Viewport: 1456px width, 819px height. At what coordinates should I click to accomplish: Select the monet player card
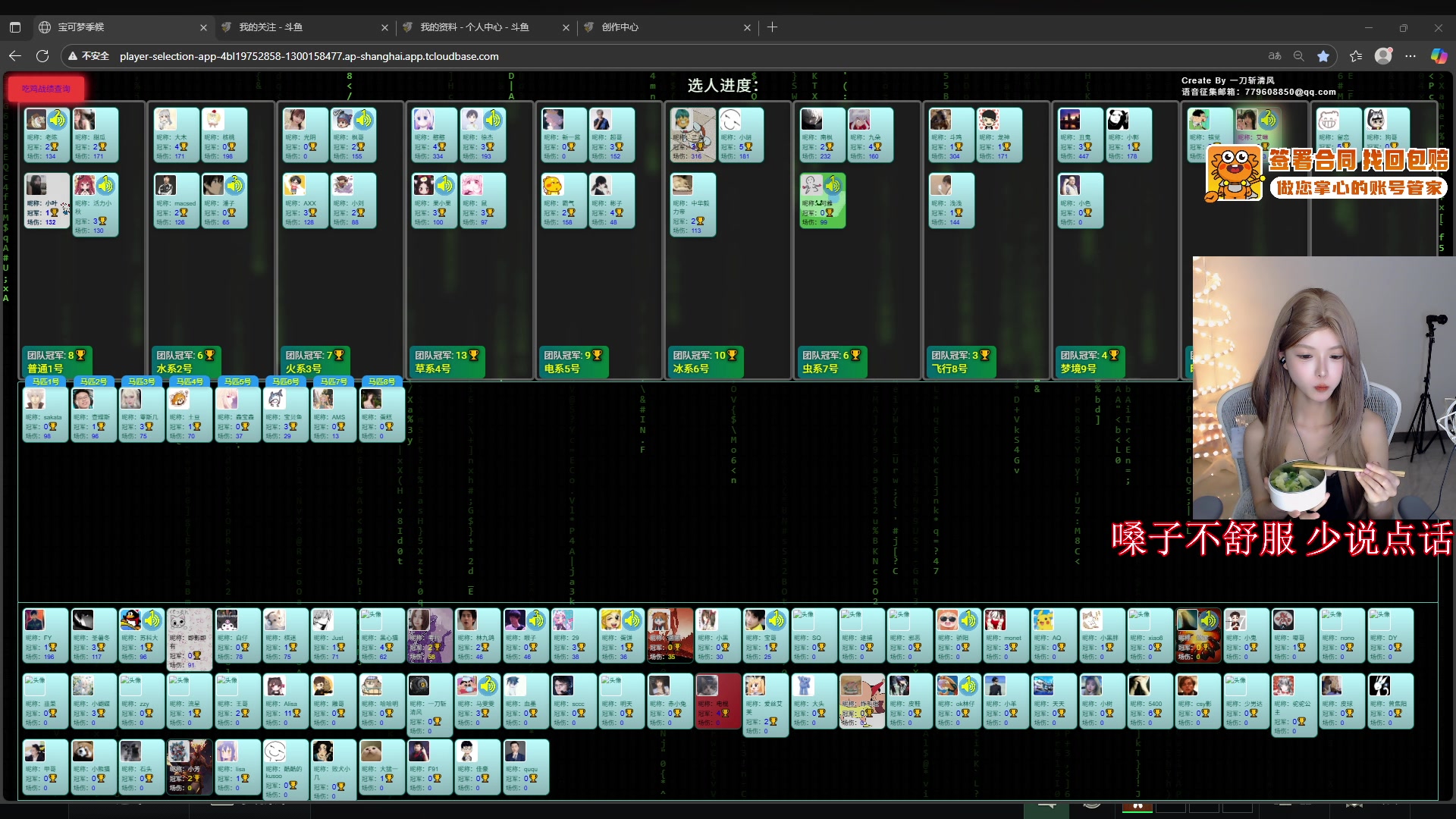pos(1006,635)
